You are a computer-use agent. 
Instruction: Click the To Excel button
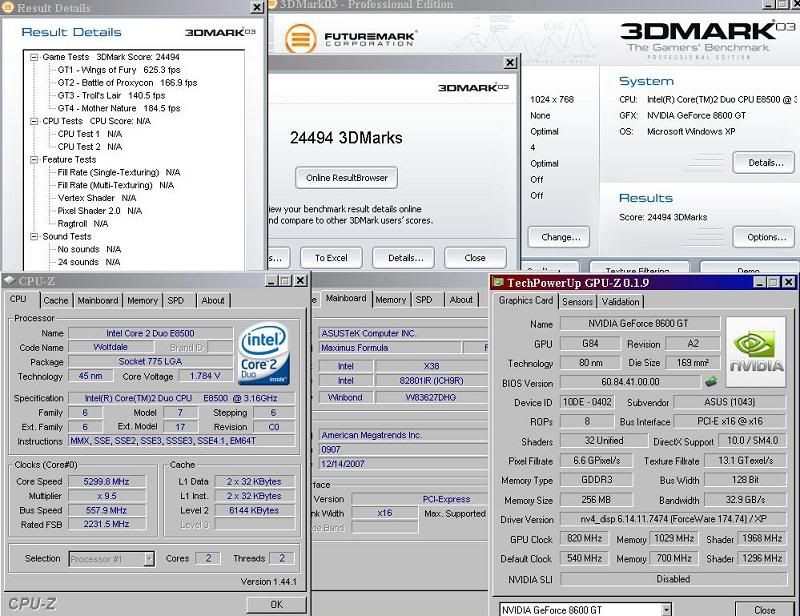(x=331, y=258)
